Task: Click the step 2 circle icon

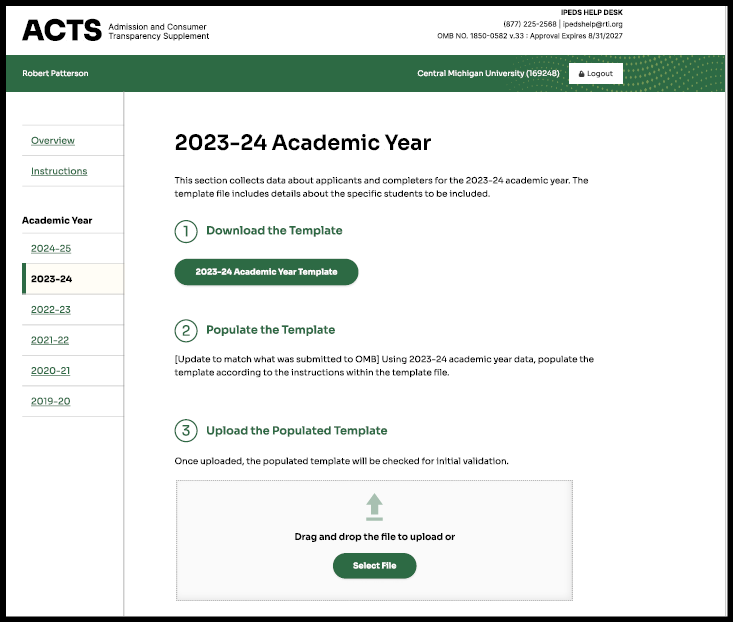Action: [x=186, y=330]
